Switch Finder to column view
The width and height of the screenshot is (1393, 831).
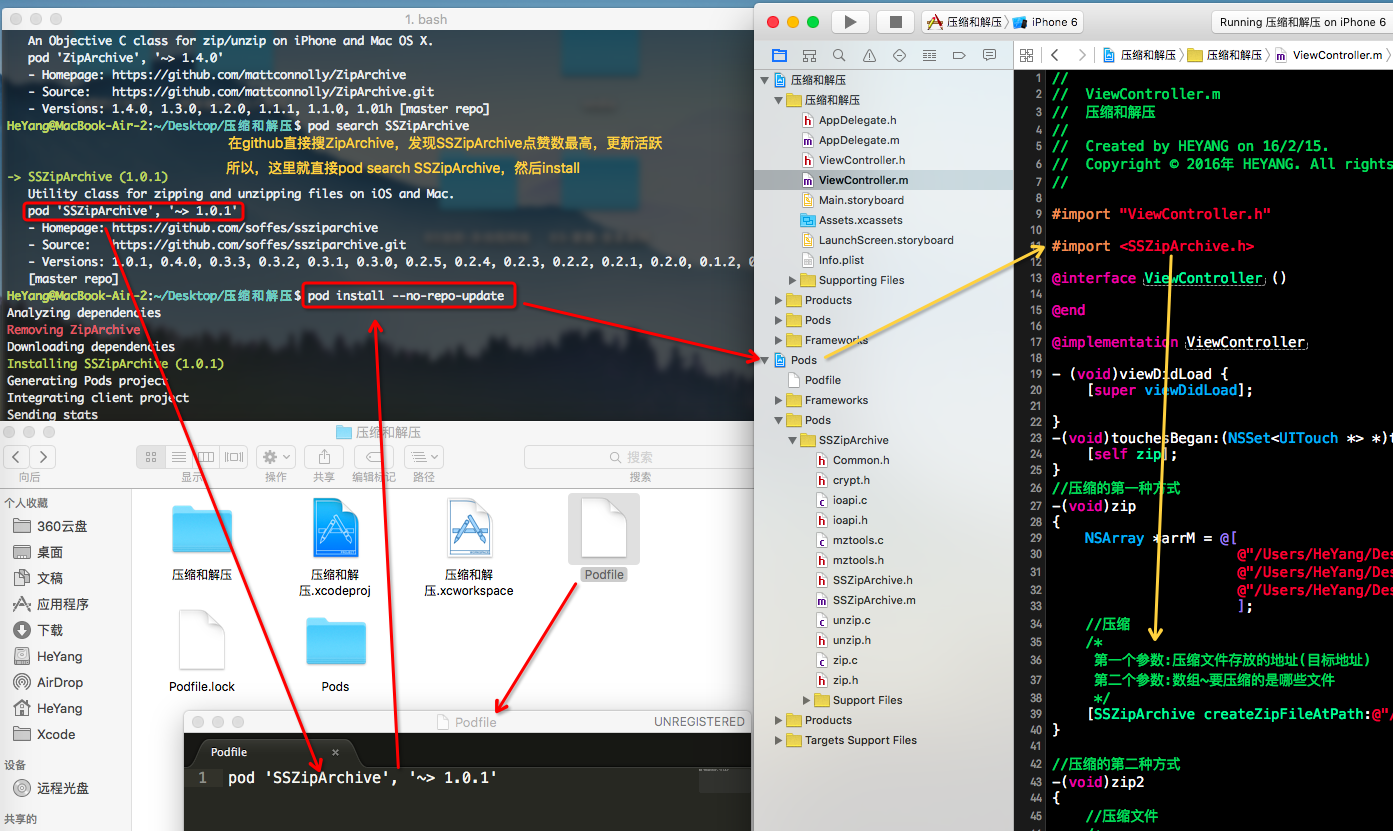206,457
